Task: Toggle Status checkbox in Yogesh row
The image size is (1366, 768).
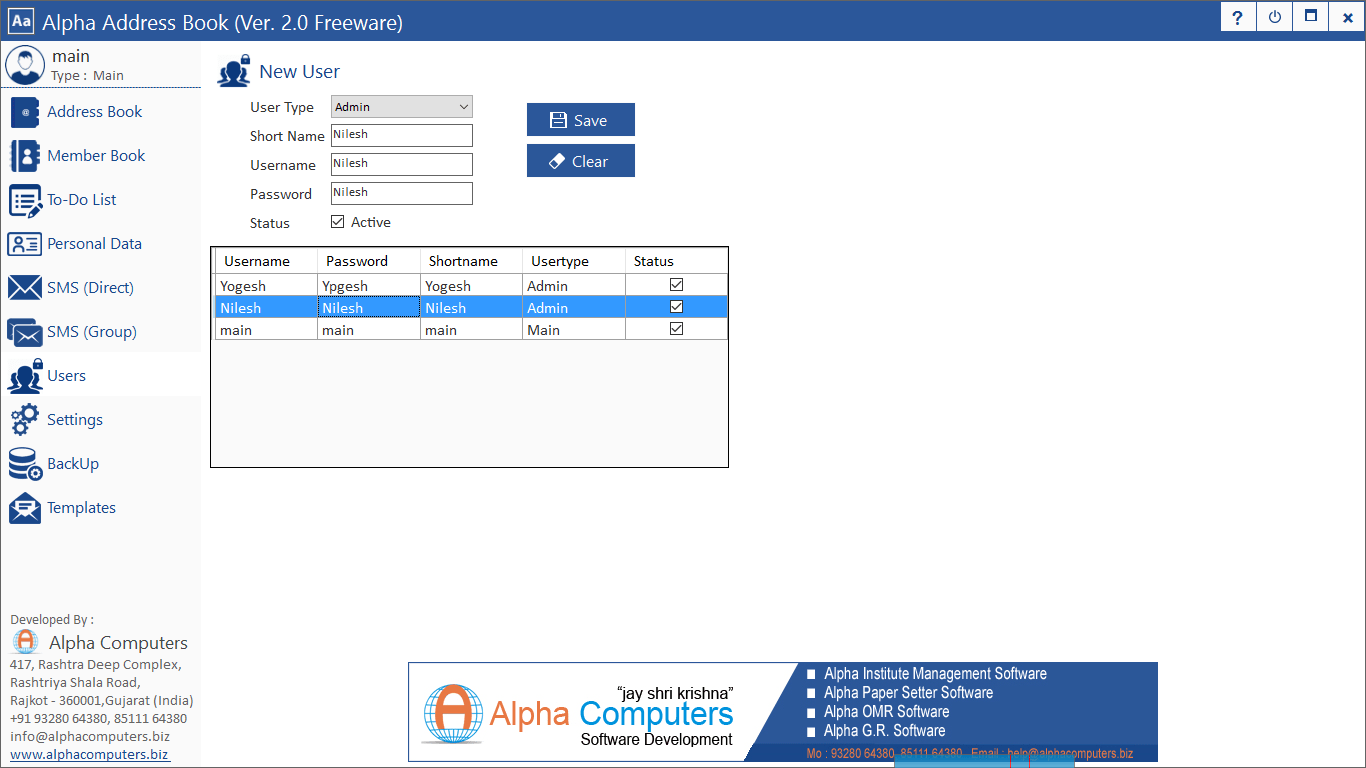Action: pyautogui.click(x=676, y=285)
